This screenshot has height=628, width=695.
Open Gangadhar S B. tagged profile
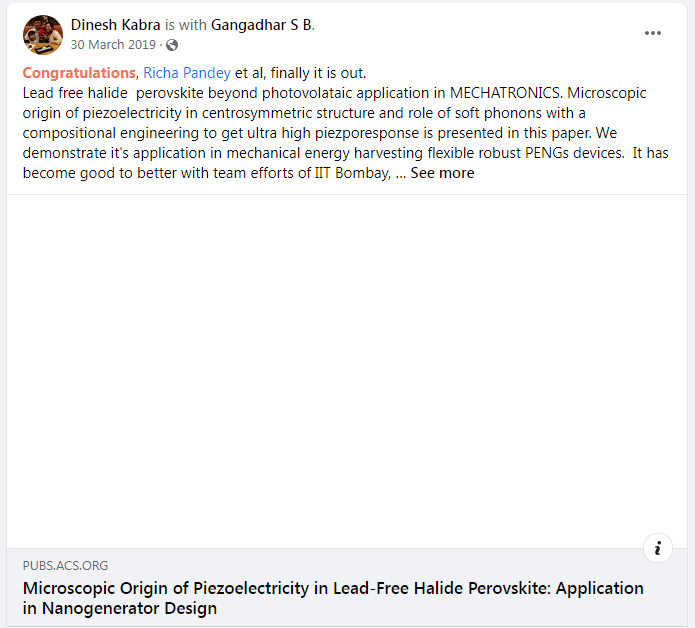click(262, 25)
